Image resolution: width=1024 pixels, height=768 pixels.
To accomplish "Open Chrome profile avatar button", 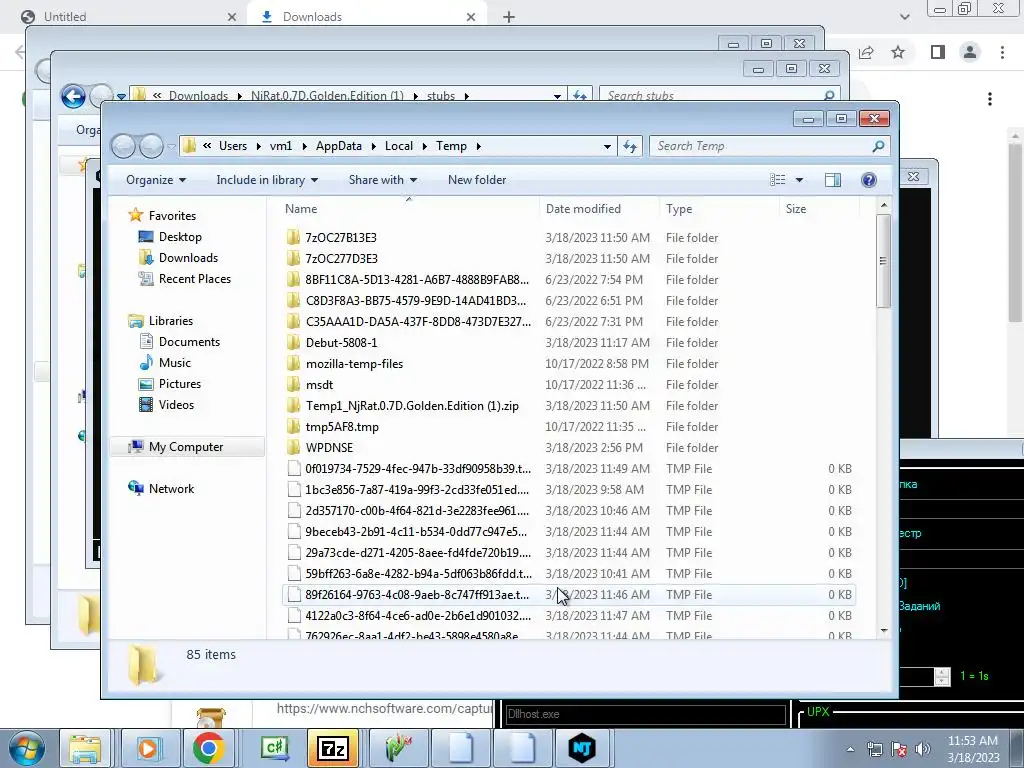I will point(970,52).
